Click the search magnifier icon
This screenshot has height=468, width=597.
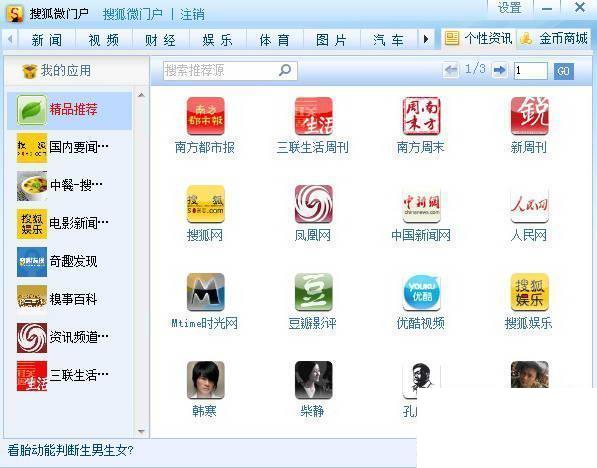tap(285, 70)
